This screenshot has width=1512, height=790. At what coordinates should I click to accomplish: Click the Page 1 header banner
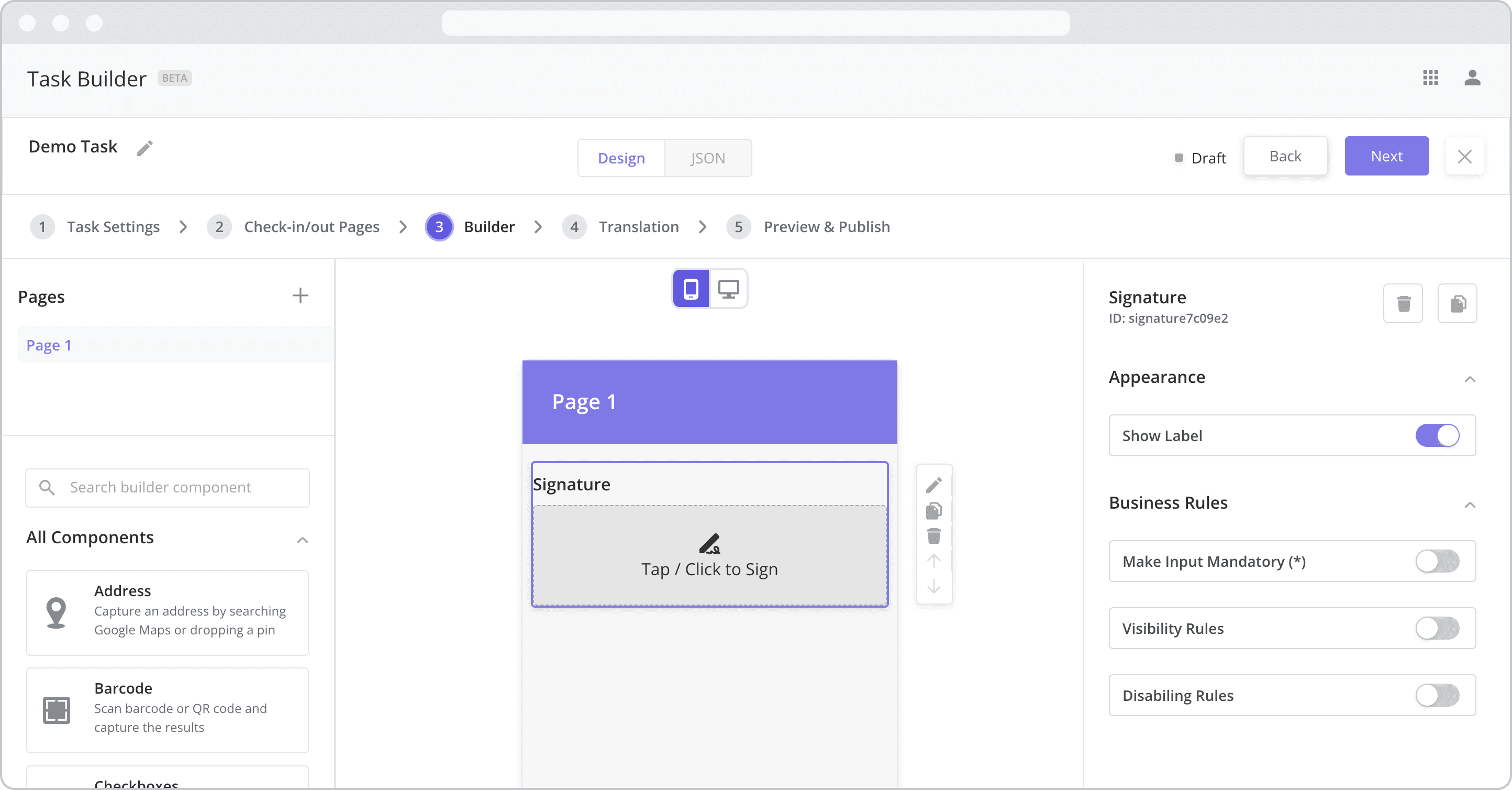tap(709, 402)
